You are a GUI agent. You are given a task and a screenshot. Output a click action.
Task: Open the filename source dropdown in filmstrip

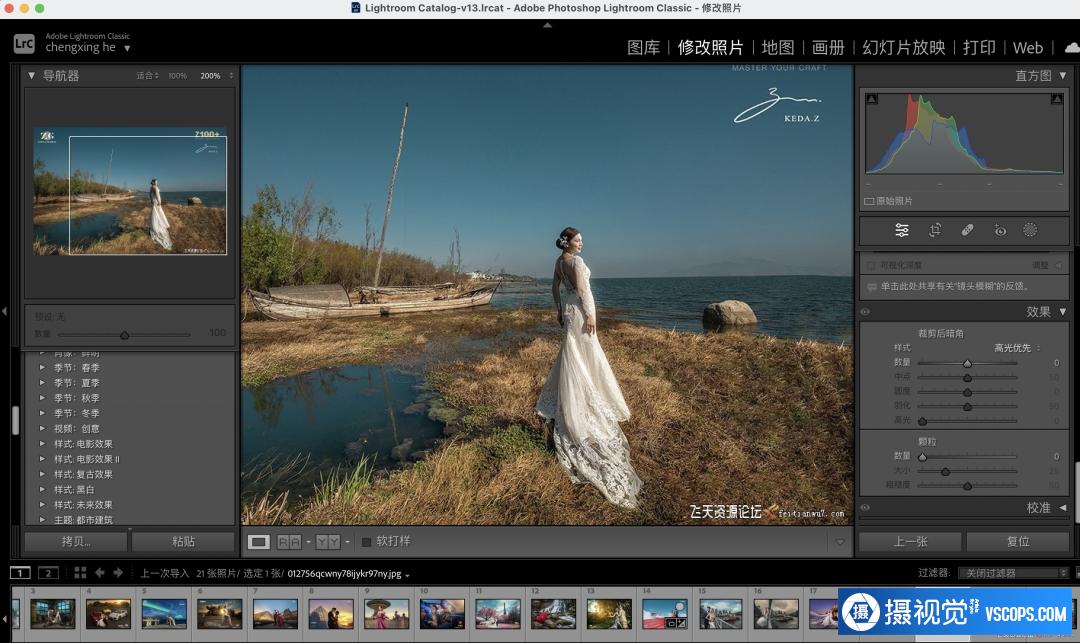click(x=408, y=575)
